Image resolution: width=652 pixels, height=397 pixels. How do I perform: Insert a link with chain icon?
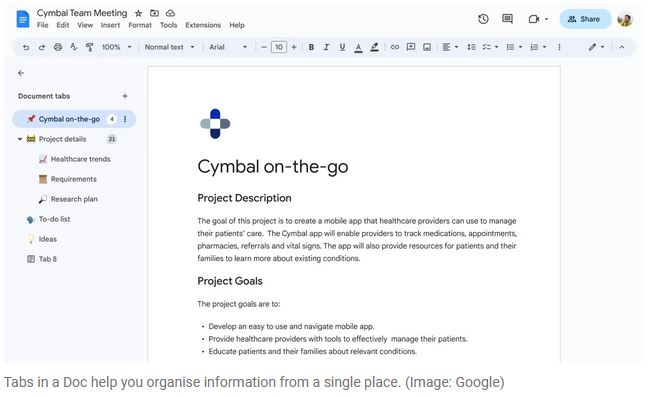pyautogui.click(x=395, y=47)
